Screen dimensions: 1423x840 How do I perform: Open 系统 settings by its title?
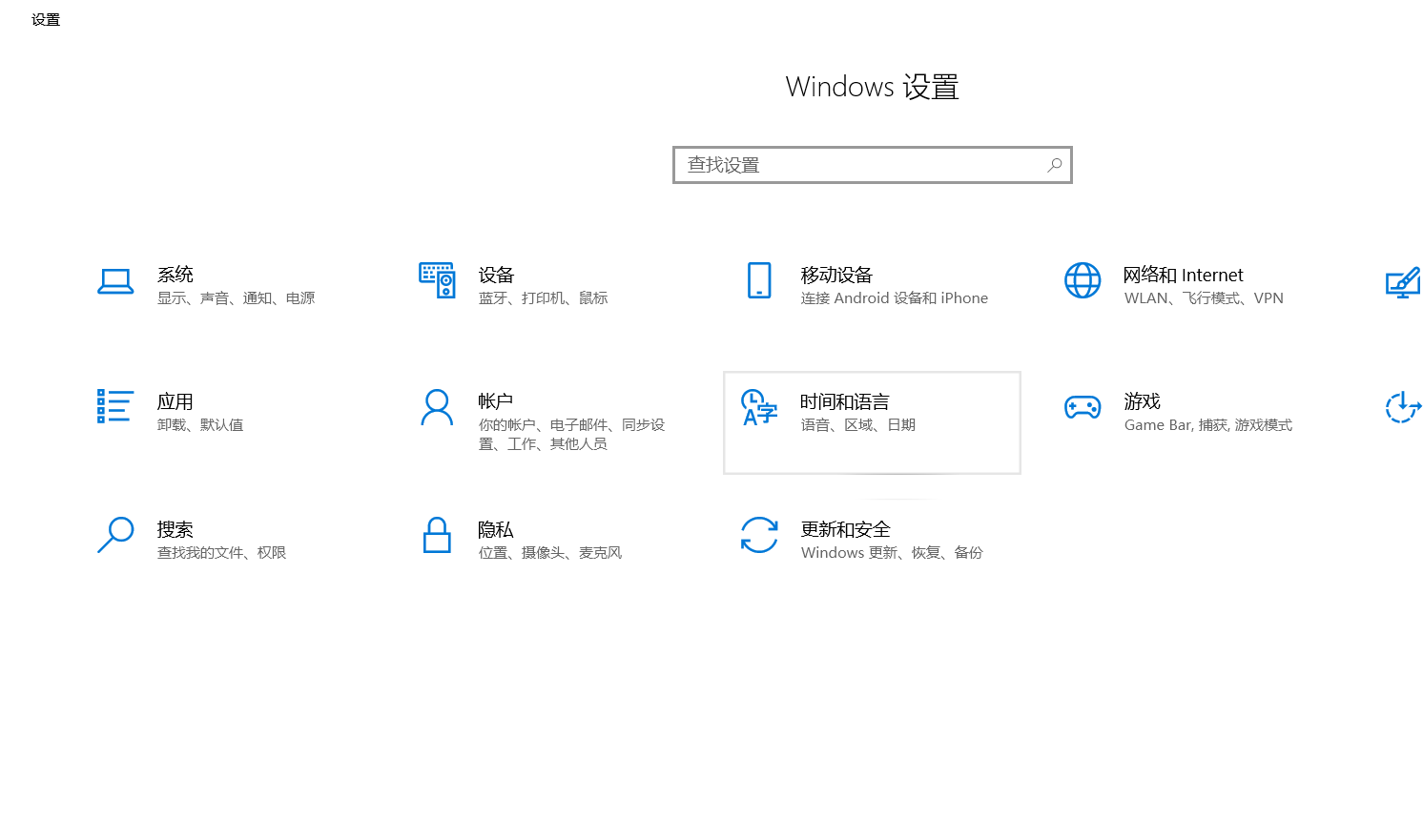[175, 275]
